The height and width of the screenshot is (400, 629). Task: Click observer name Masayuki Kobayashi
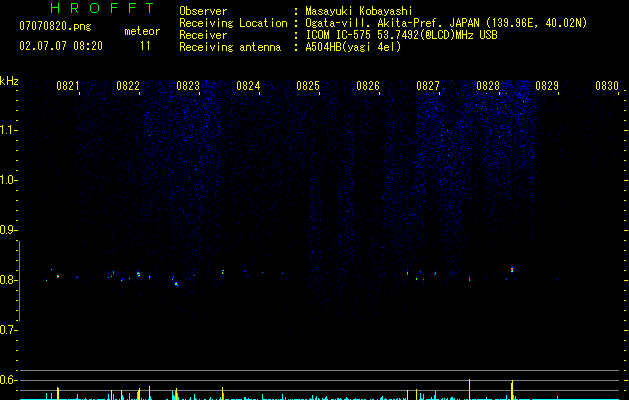(359, 11)
